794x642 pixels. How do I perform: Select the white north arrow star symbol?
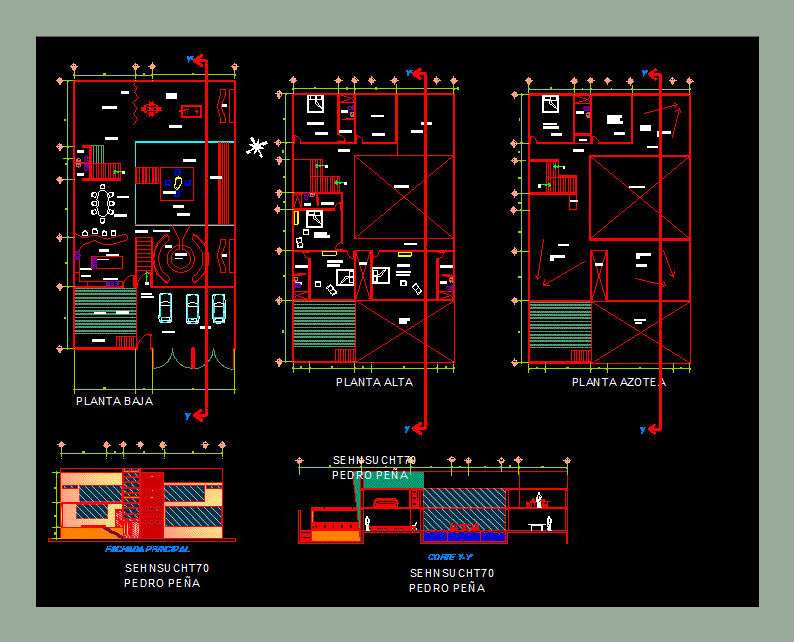[257, 147]
